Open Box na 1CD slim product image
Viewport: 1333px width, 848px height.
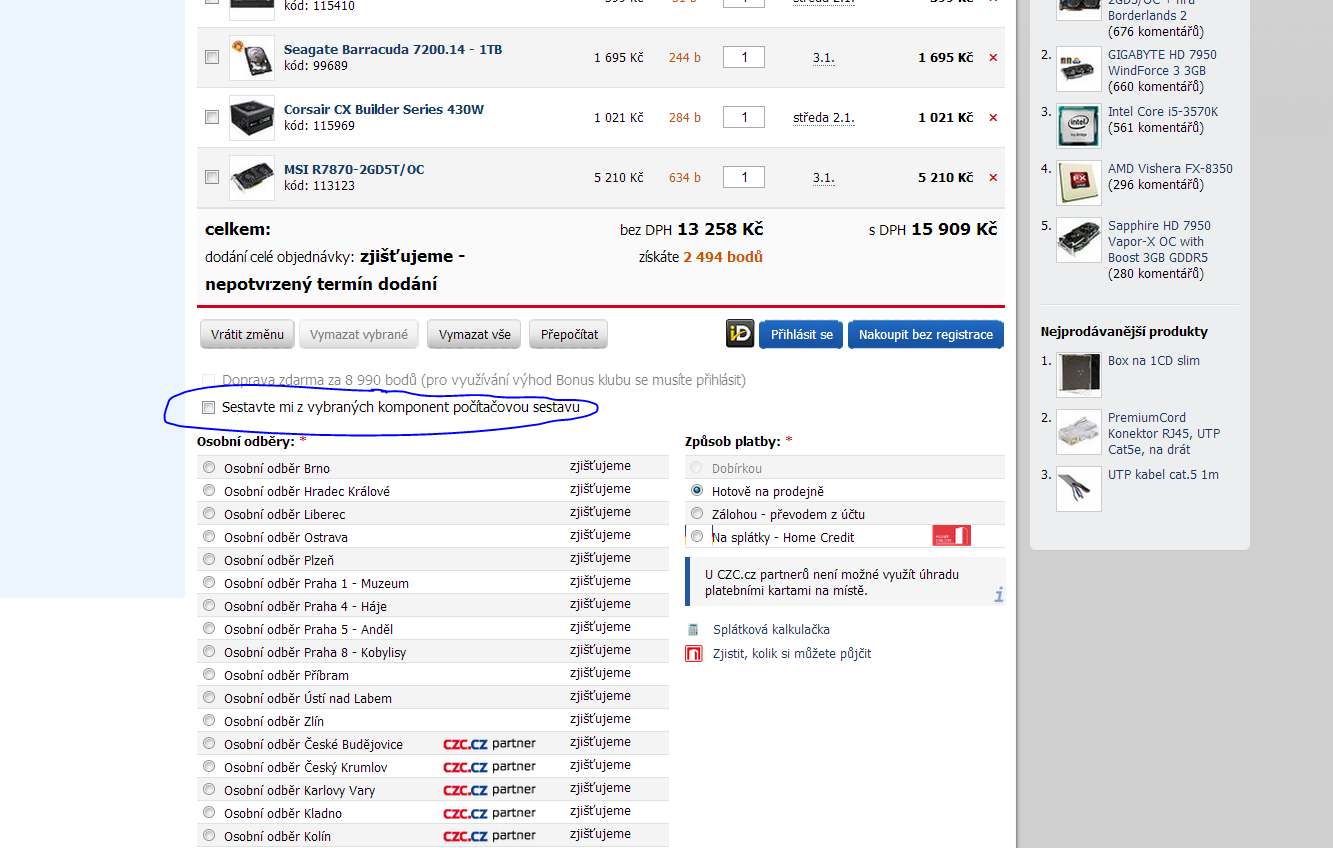[1079, 375]
